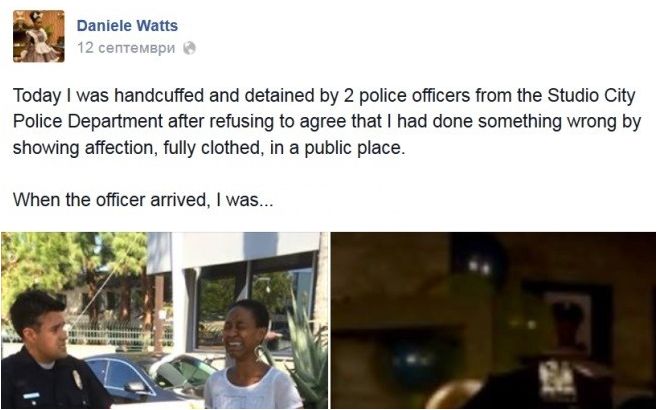Click the public globe privacy icon
Viewport: 657px width, 410px height.
[189, 48]
